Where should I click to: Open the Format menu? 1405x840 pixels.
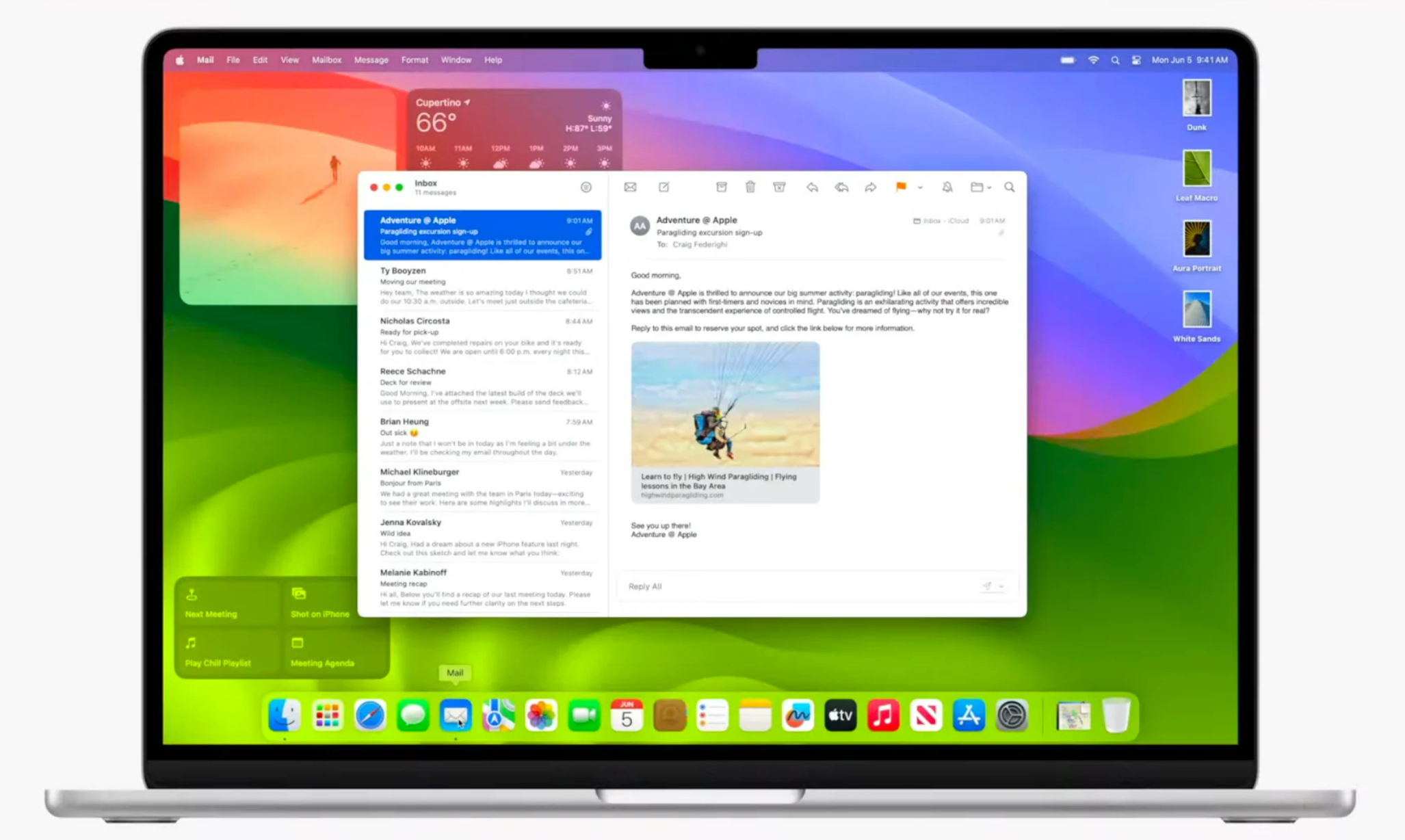[x=415, y=60]
